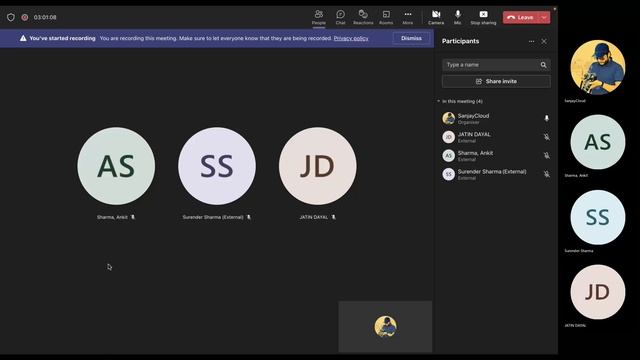Click the participant search magnifier icon
The width and height of the screenshot is (640, 360).
544,65
